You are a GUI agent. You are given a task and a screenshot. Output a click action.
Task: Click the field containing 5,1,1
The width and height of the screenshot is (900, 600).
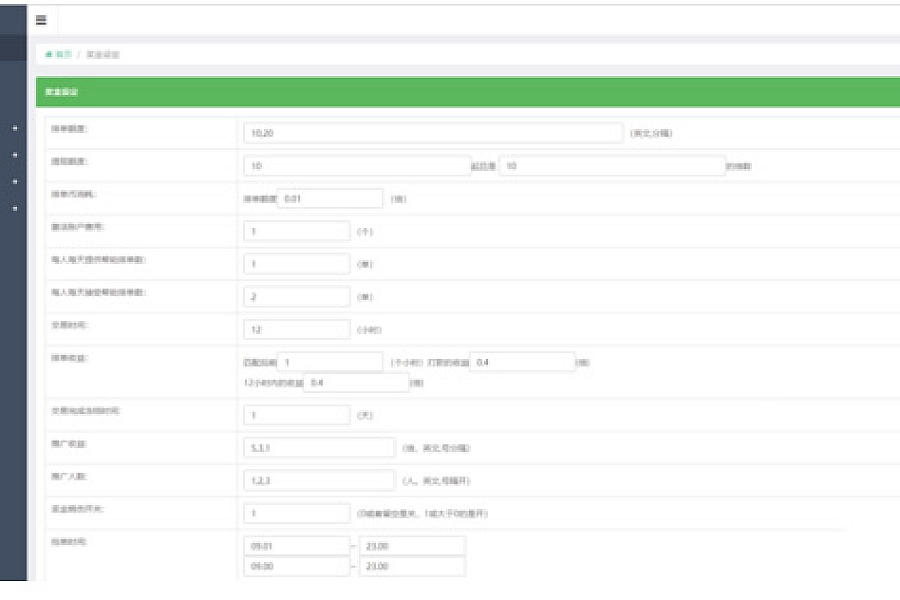[320, 448]
